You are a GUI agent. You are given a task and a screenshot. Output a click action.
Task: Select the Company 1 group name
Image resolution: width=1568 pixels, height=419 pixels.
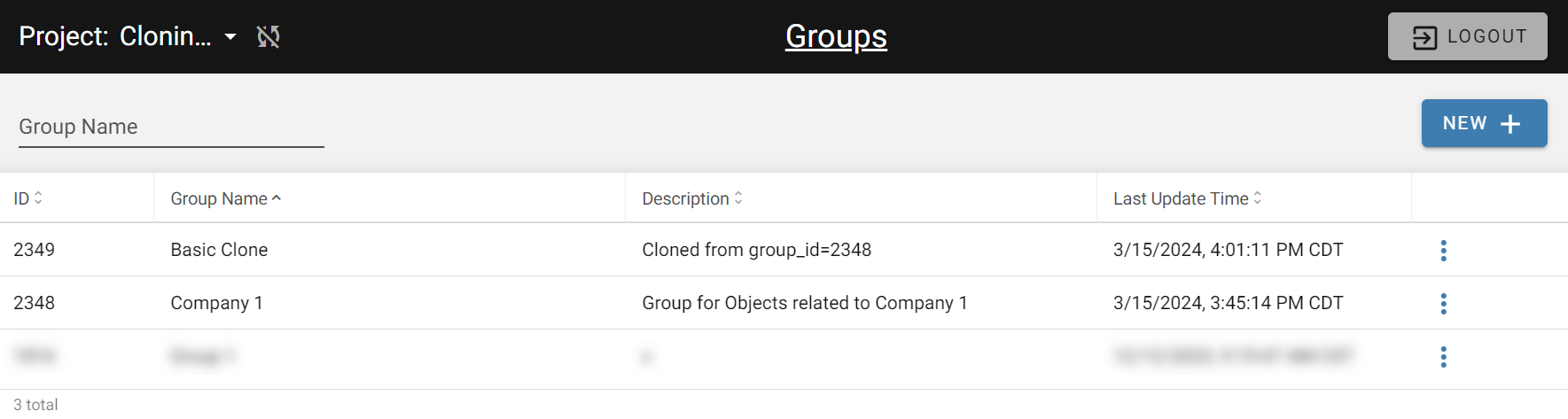click(x=216, y=303)
